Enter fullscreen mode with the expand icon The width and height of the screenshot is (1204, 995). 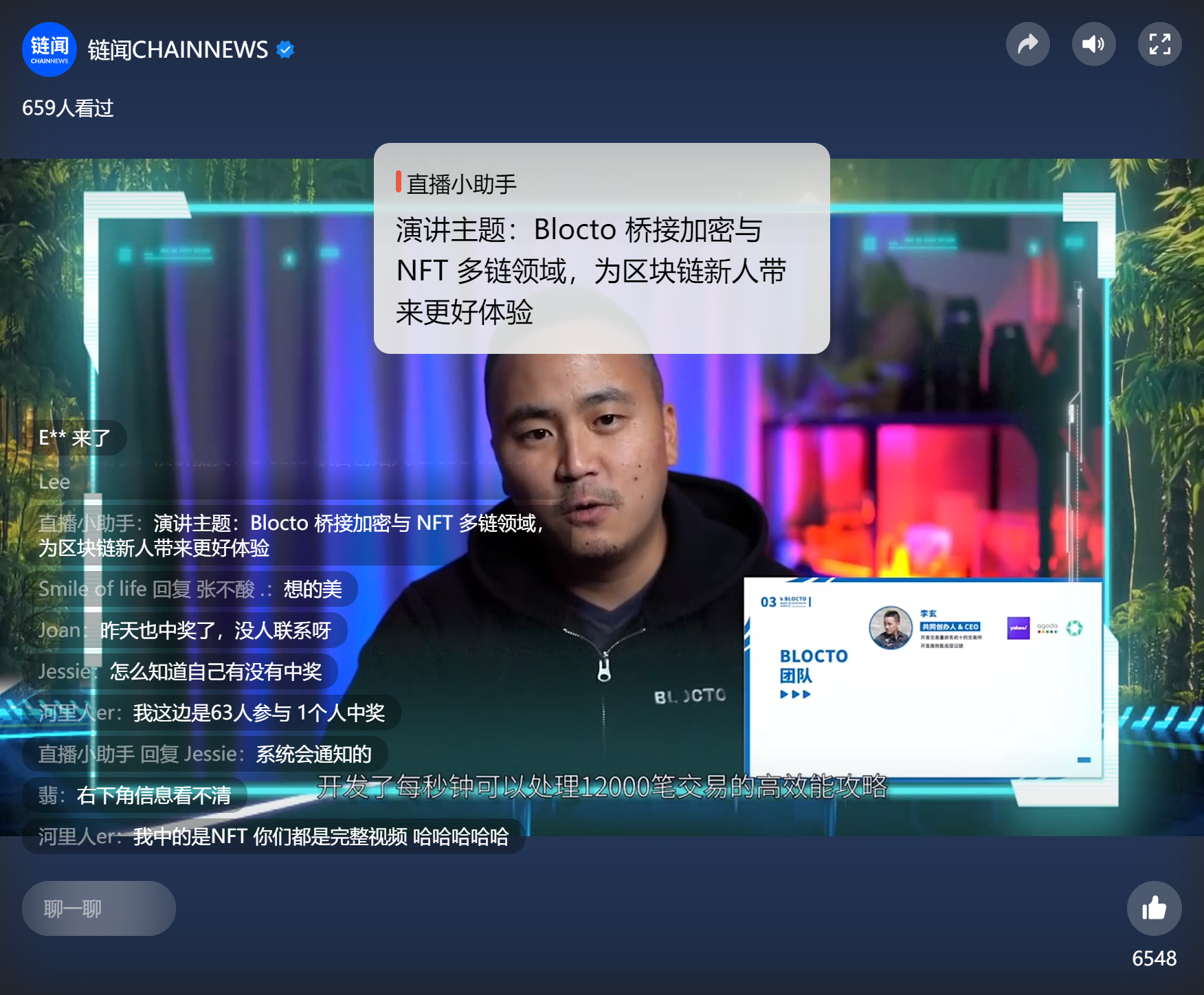point(1159,44)
